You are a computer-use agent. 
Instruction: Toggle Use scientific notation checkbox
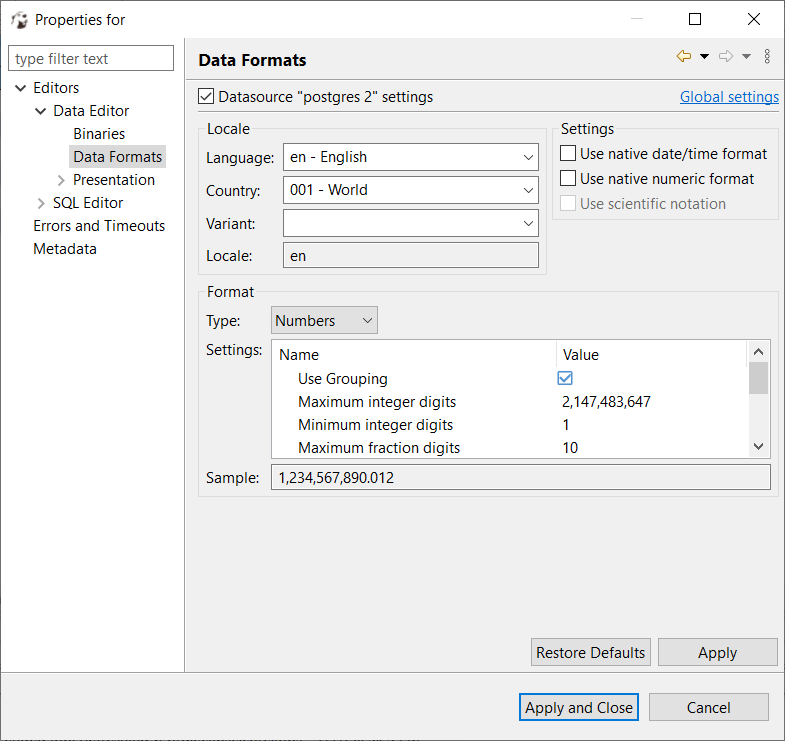tap(567, 203)
